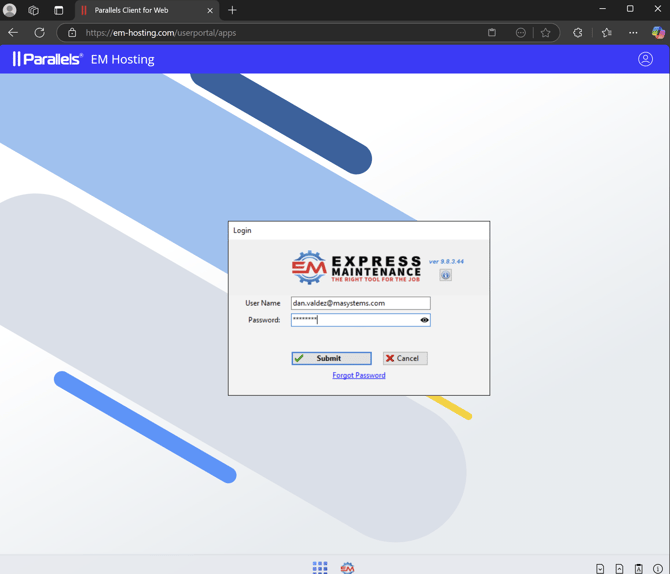Open the info icon at bottom right
The width and height of the screenshot is (670, 574).
click(x=657, y=568)
